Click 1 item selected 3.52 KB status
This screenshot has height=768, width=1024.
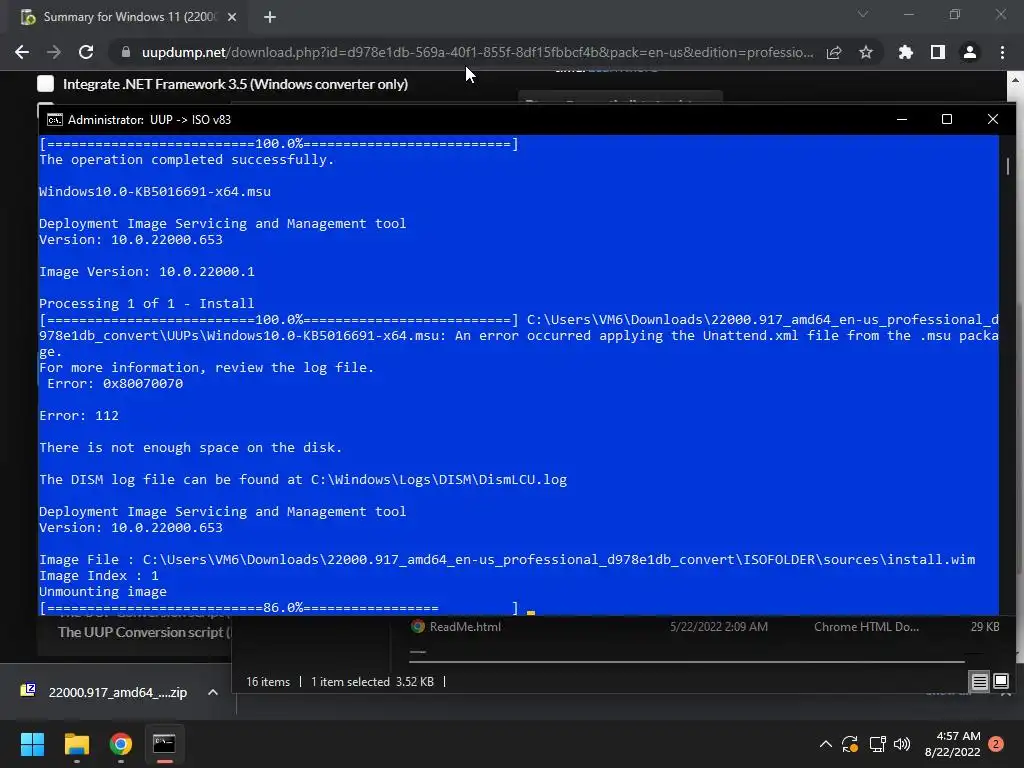click(372, 682)
